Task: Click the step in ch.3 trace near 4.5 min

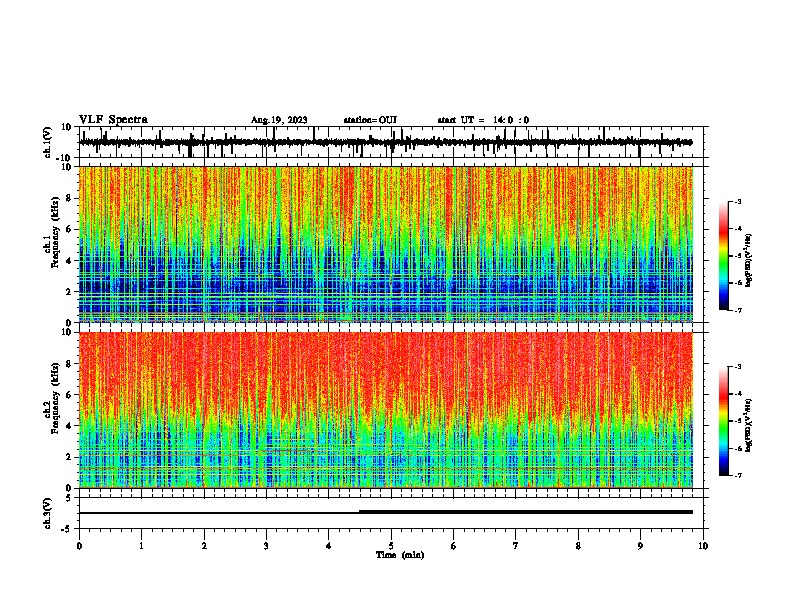Action: click(x=360, y=512)
